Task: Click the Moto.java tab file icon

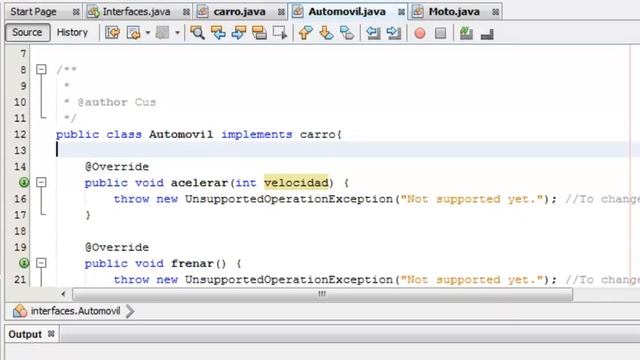Action: pos(418,12)
